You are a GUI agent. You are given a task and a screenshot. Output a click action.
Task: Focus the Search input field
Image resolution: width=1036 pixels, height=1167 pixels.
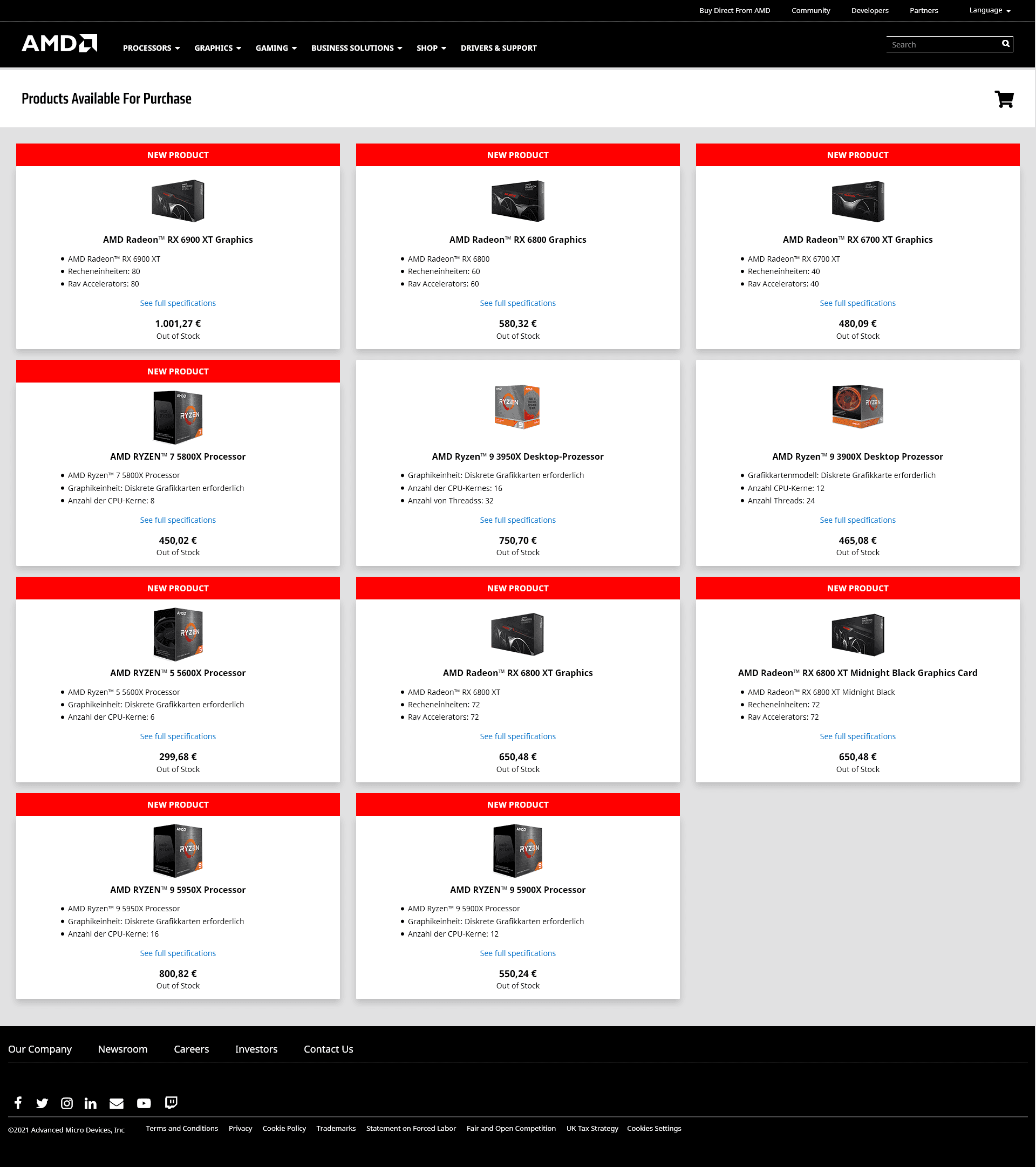click(944, 45)
